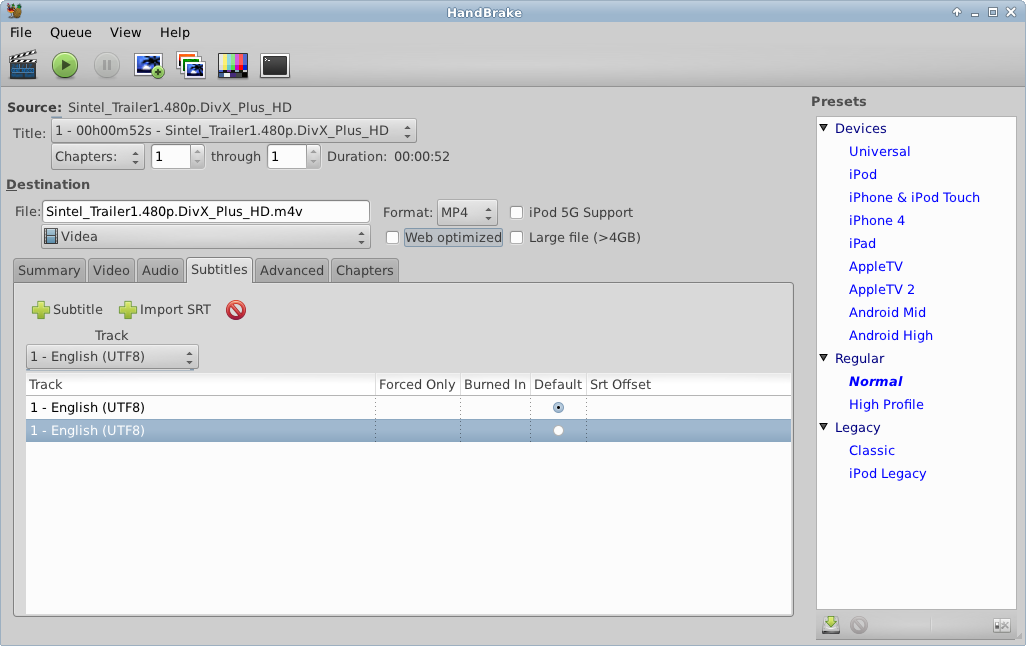Open source with the clapperboard icon
The width and height of the screenshot is (1026, 646).
[x=23, y=65]
